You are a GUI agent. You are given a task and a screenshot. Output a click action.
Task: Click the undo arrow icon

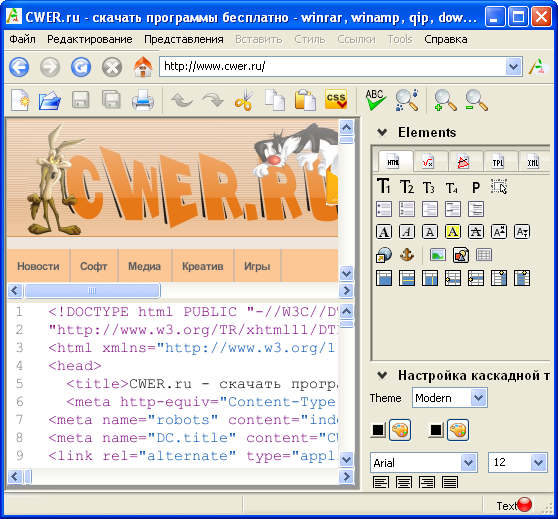(182, 100)
